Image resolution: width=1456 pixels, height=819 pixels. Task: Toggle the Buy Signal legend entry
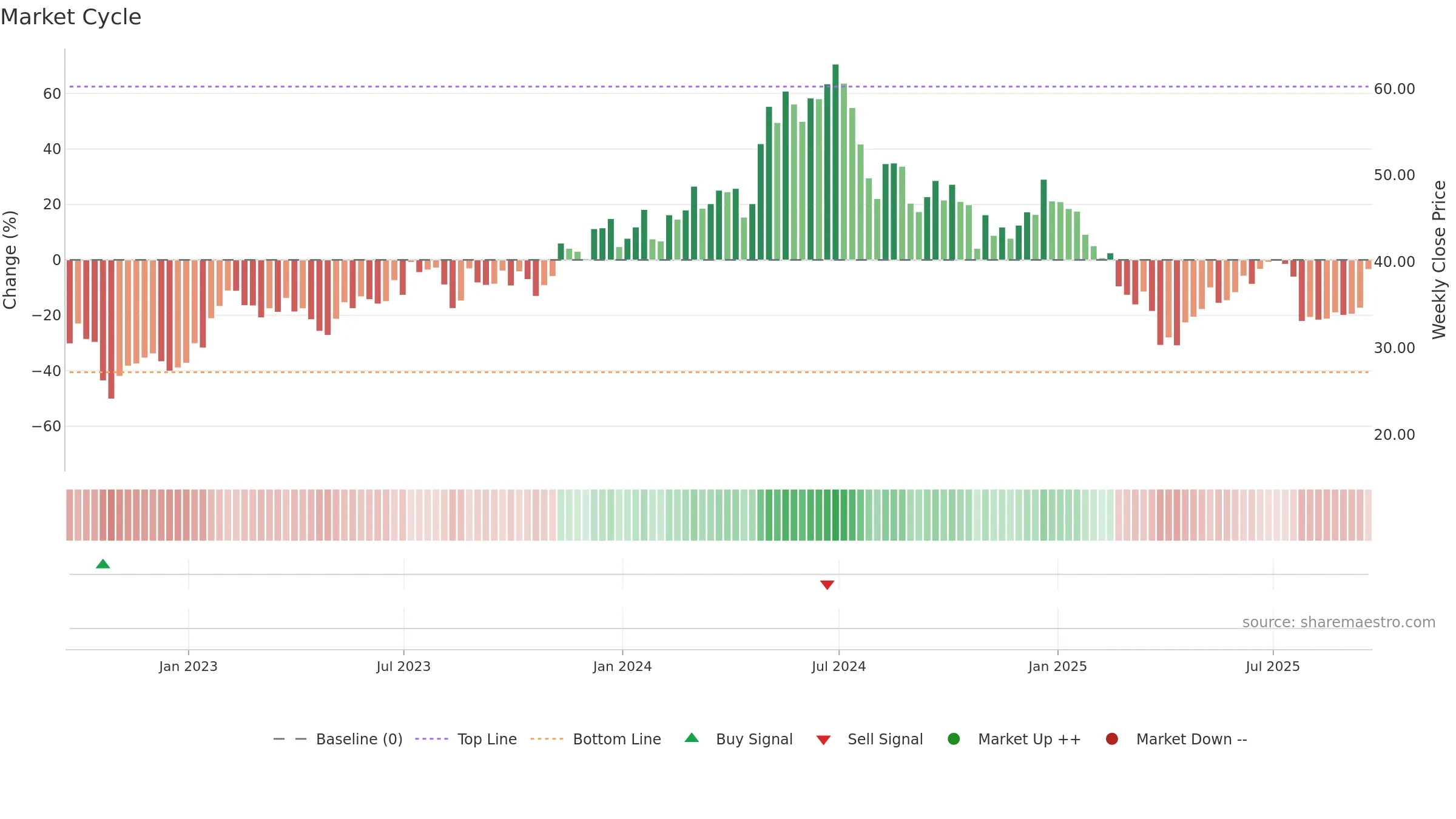point(738,739)
